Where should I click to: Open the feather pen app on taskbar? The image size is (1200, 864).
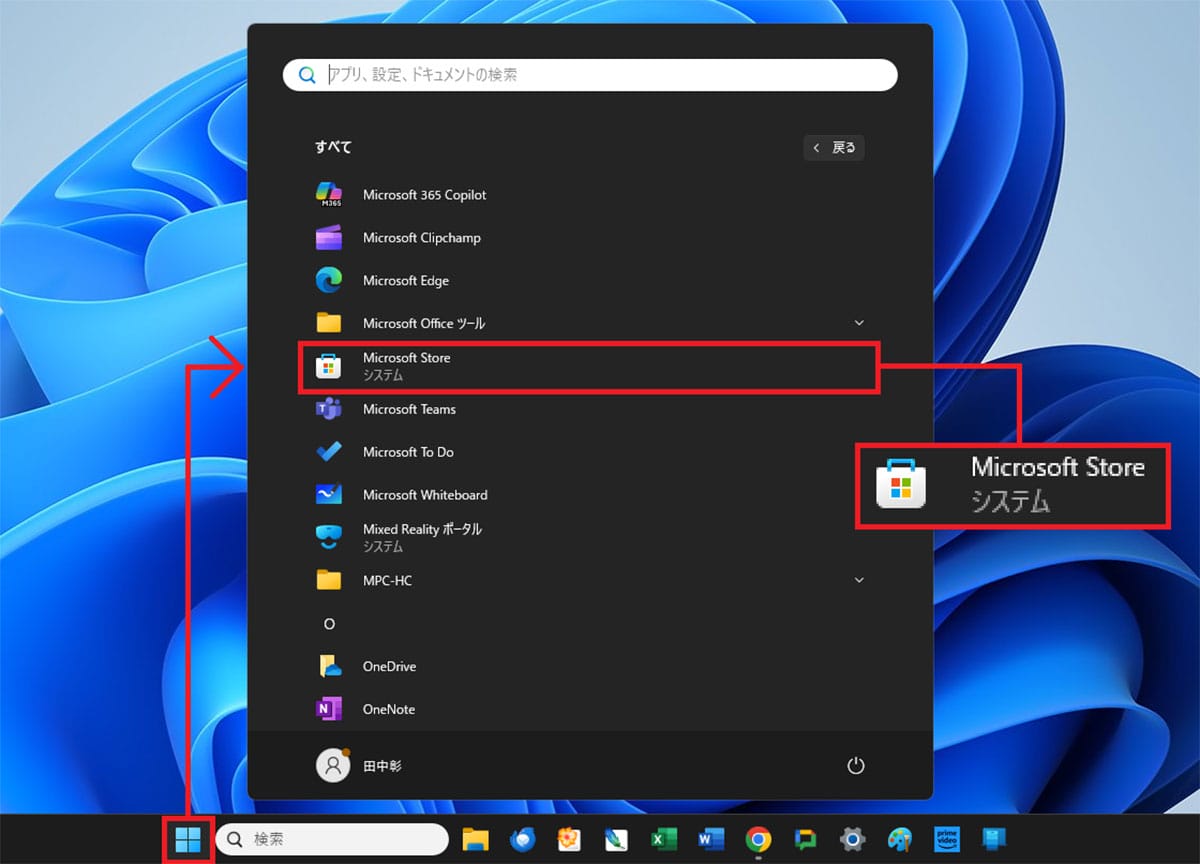pos(616,839)
